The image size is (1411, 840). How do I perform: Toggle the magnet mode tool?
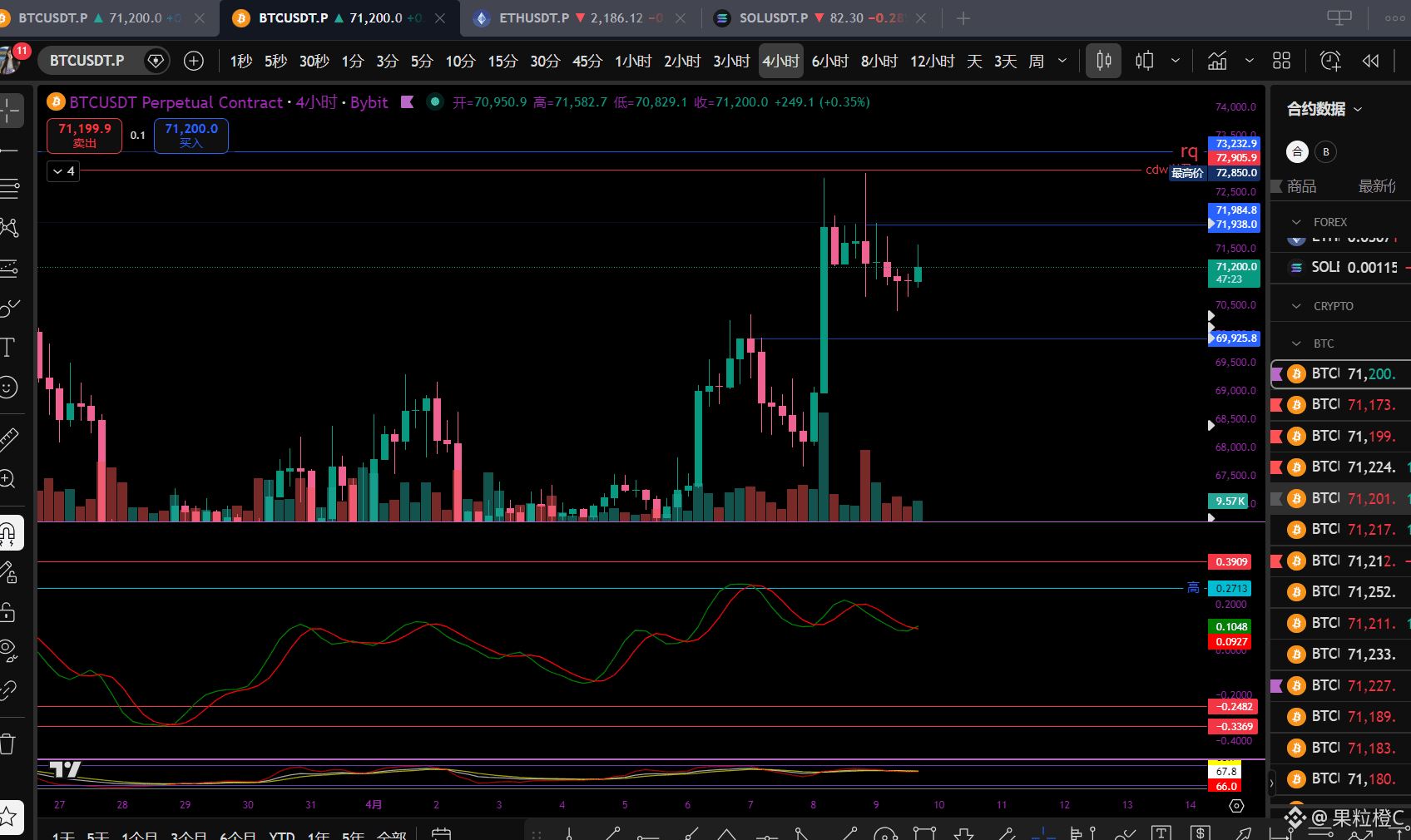click(8, 533)
